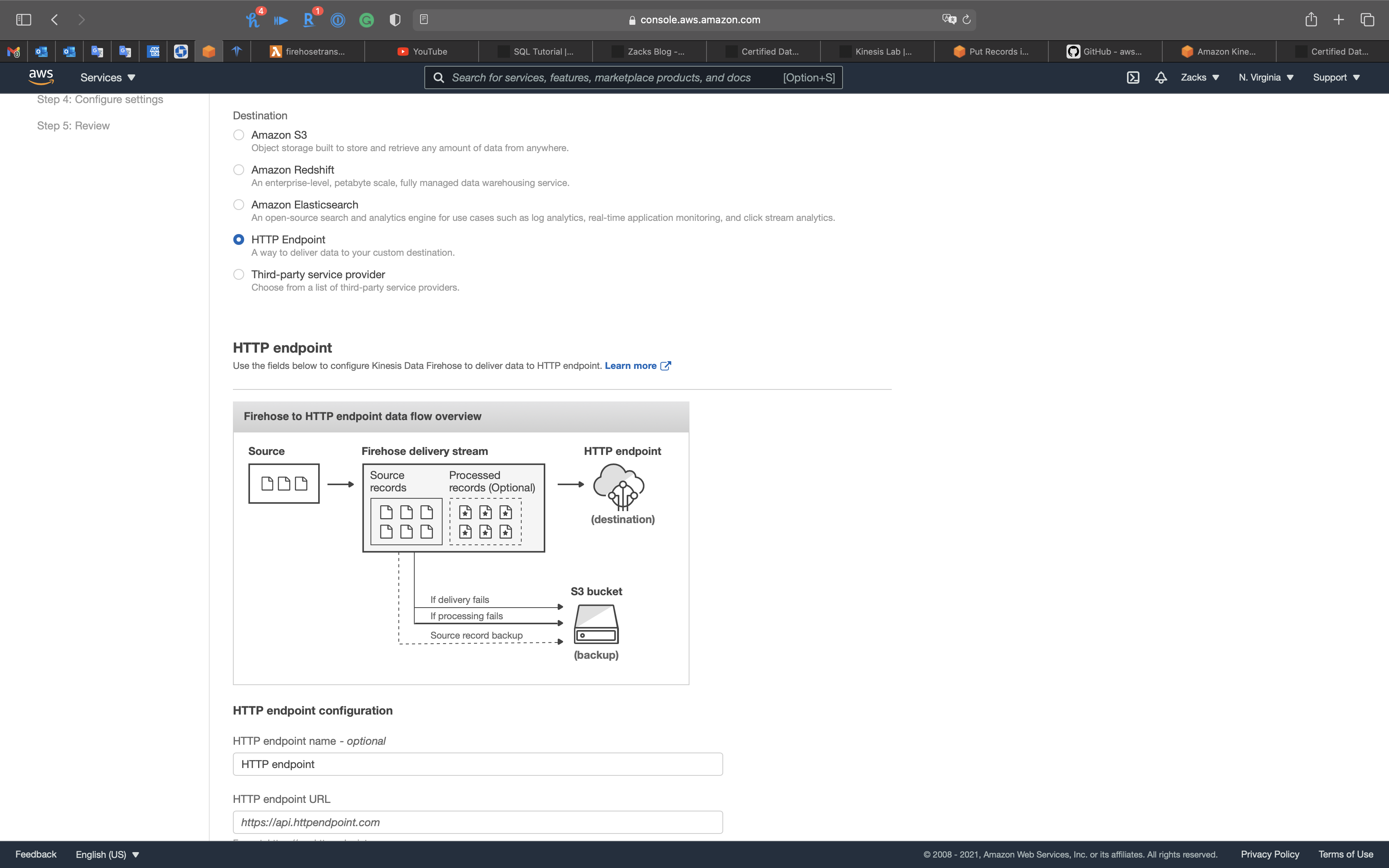
Task: Click the Grammarly extension icon
Action: 366,21
